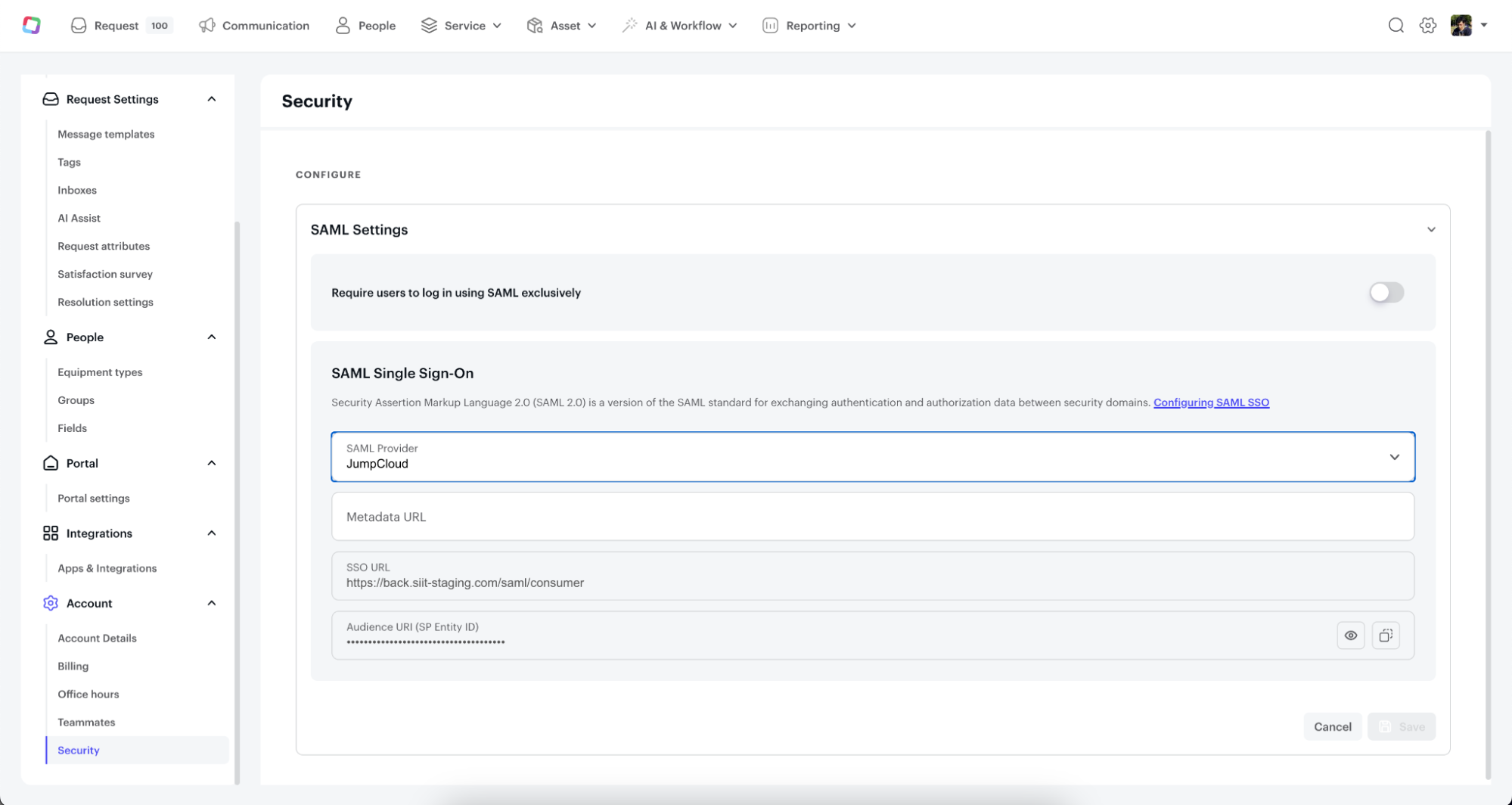
Task: Collapse the SAML Settings panel chevron
Action: (x=1430, y=230)
